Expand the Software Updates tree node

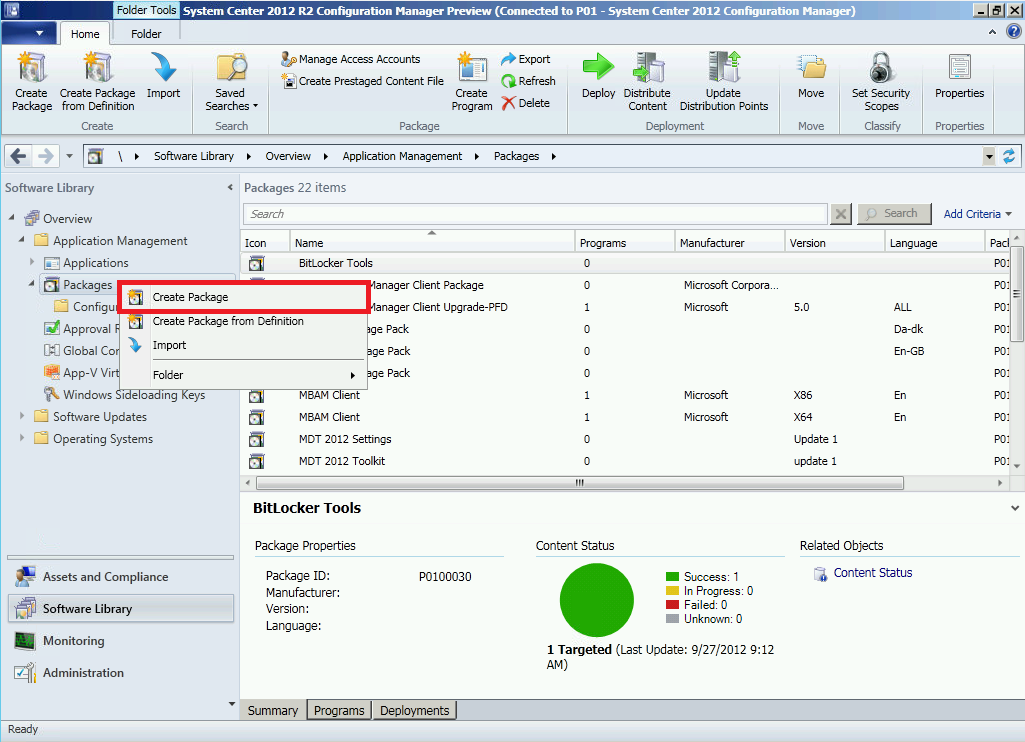pyautogui.click(x=22, y=416)
